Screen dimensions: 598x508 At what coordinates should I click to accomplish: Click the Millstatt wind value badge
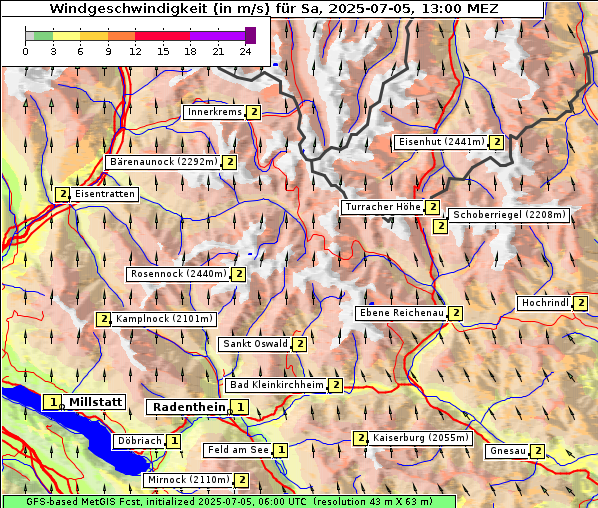pos(53,402)
